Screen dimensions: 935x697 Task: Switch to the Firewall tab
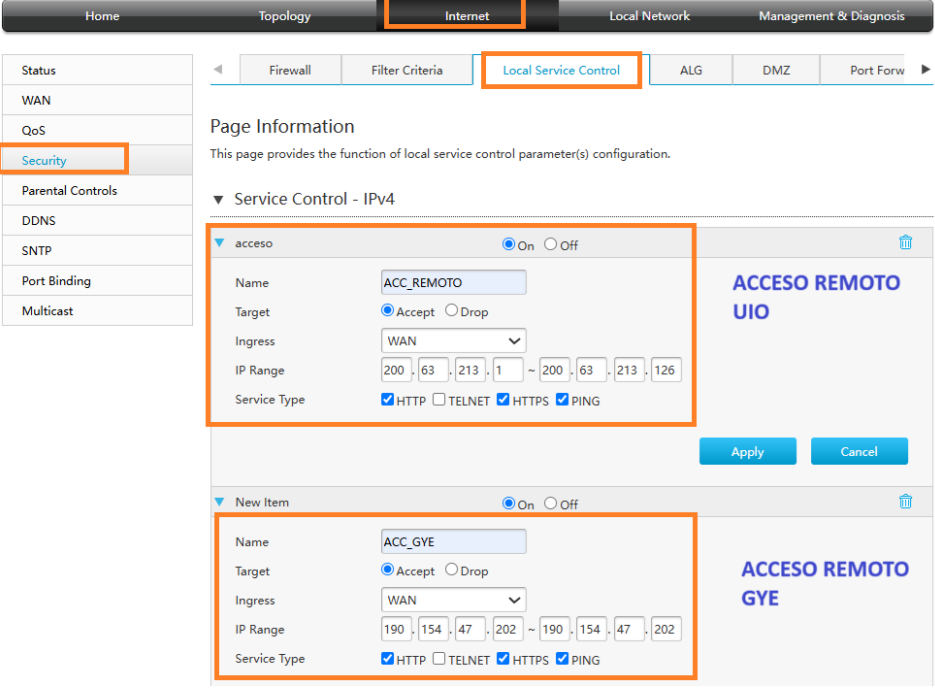(289, 70)
